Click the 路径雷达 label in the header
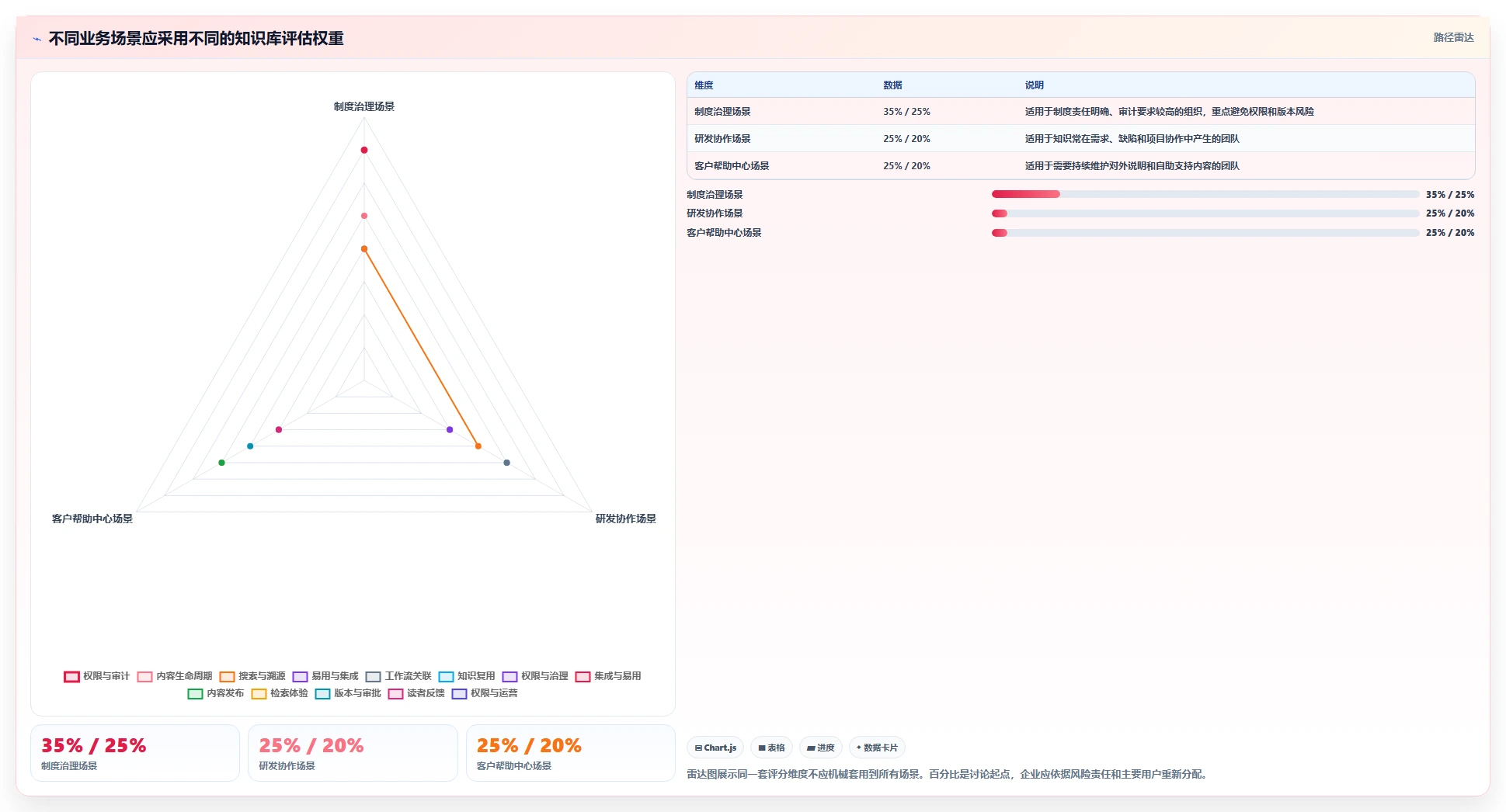 (1453, 37)
